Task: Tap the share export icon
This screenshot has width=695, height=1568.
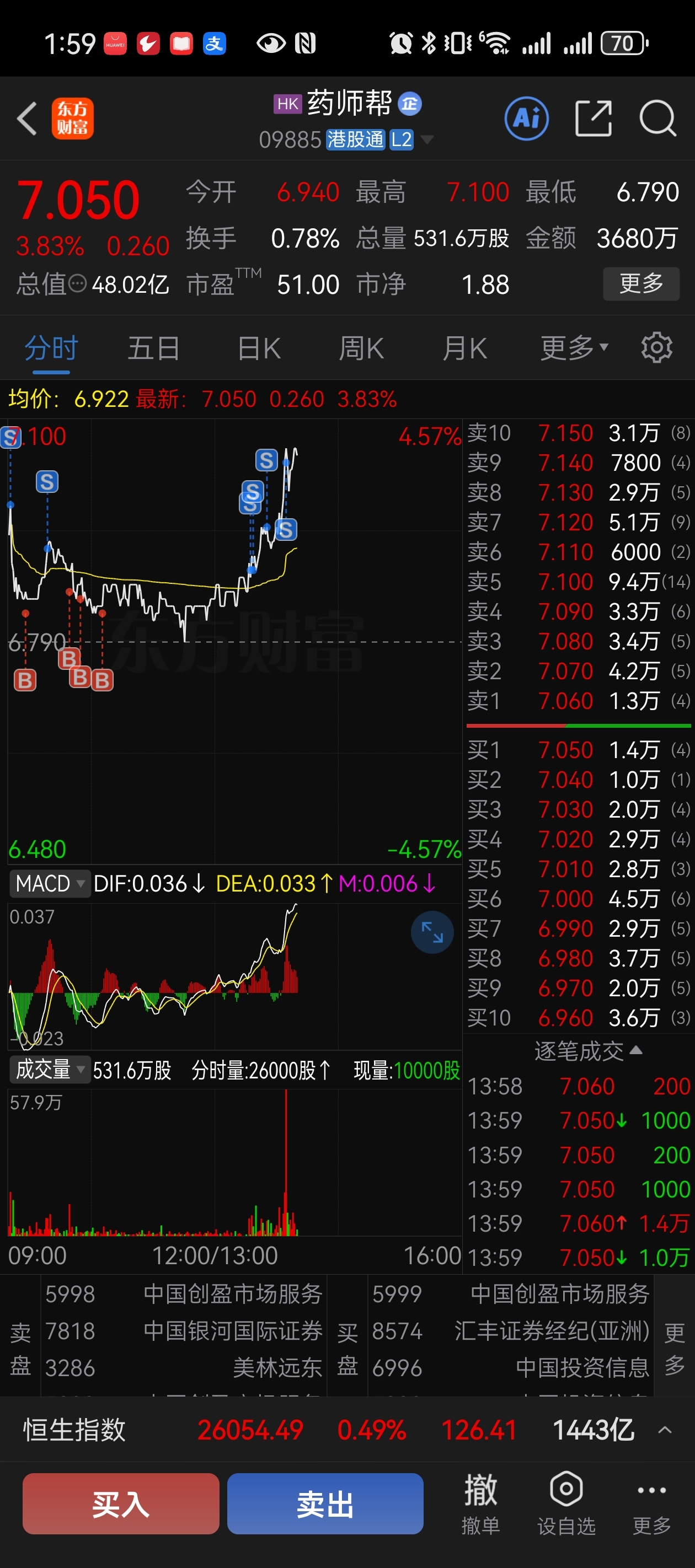Action: click(594, 118)
